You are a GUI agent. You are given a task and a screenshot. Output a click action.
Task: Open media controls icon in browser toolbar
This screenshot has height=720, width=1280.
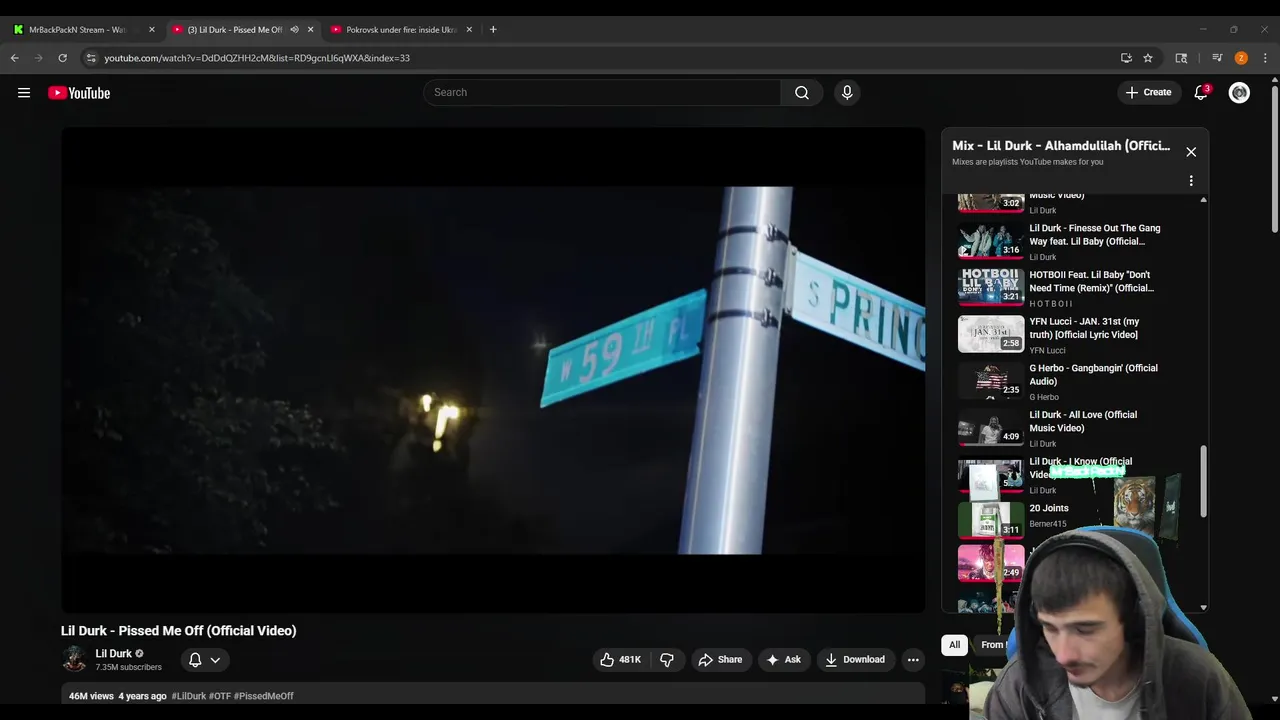click(x=1217, y=58)
